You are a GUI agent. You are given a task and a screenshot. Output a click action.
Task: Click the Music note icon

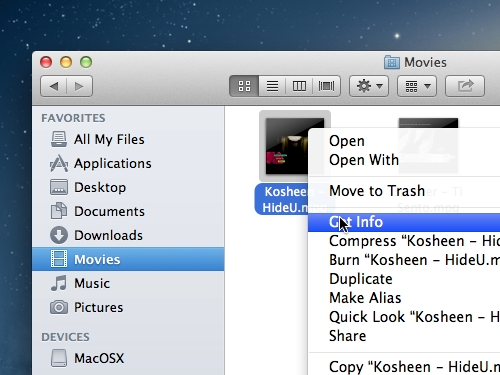coord(59,283)
